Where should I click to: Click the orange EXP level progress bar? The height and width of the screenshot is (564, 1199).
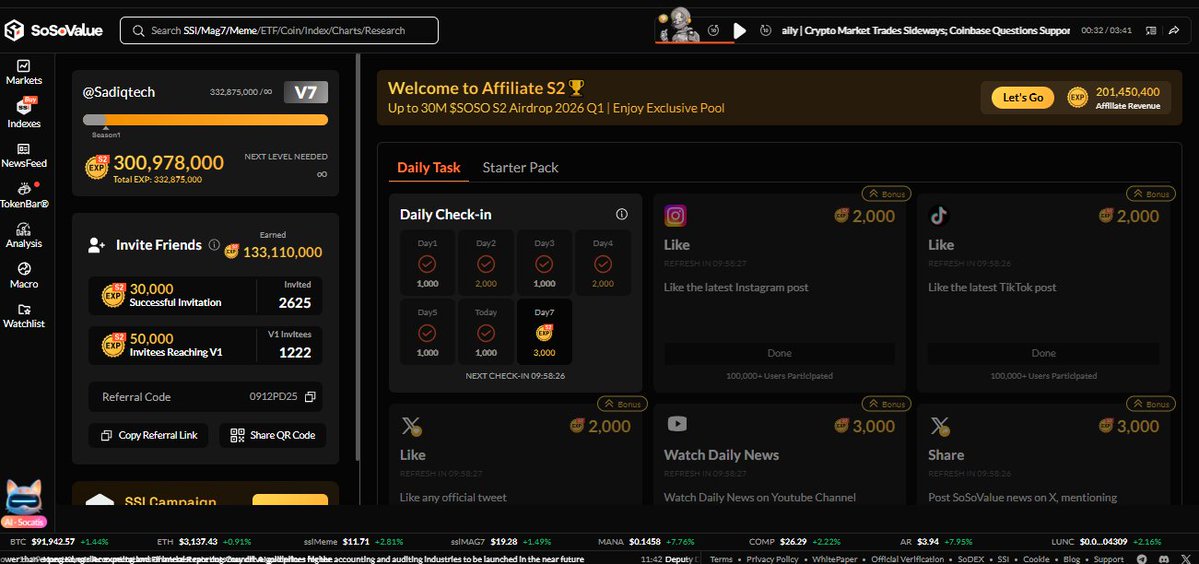click(x=205, y=120)
